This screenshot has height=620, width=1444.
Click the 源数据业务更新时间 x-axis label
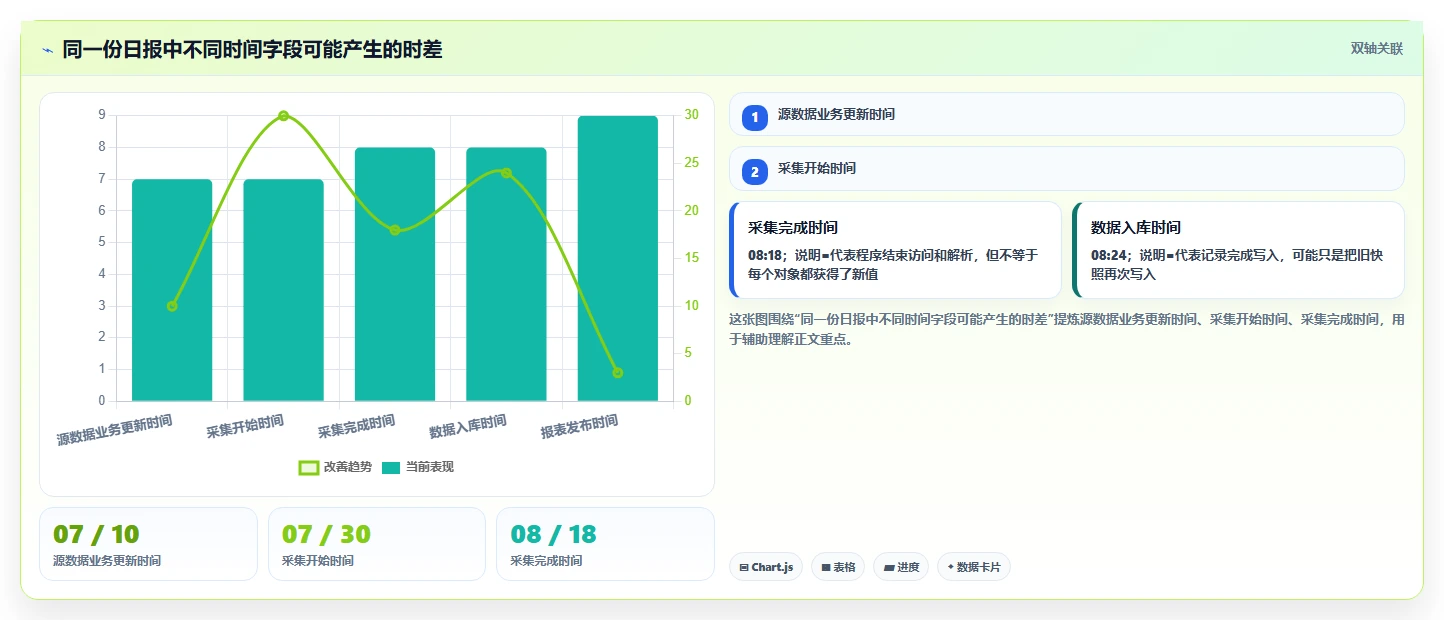click(x=114, y=430)
